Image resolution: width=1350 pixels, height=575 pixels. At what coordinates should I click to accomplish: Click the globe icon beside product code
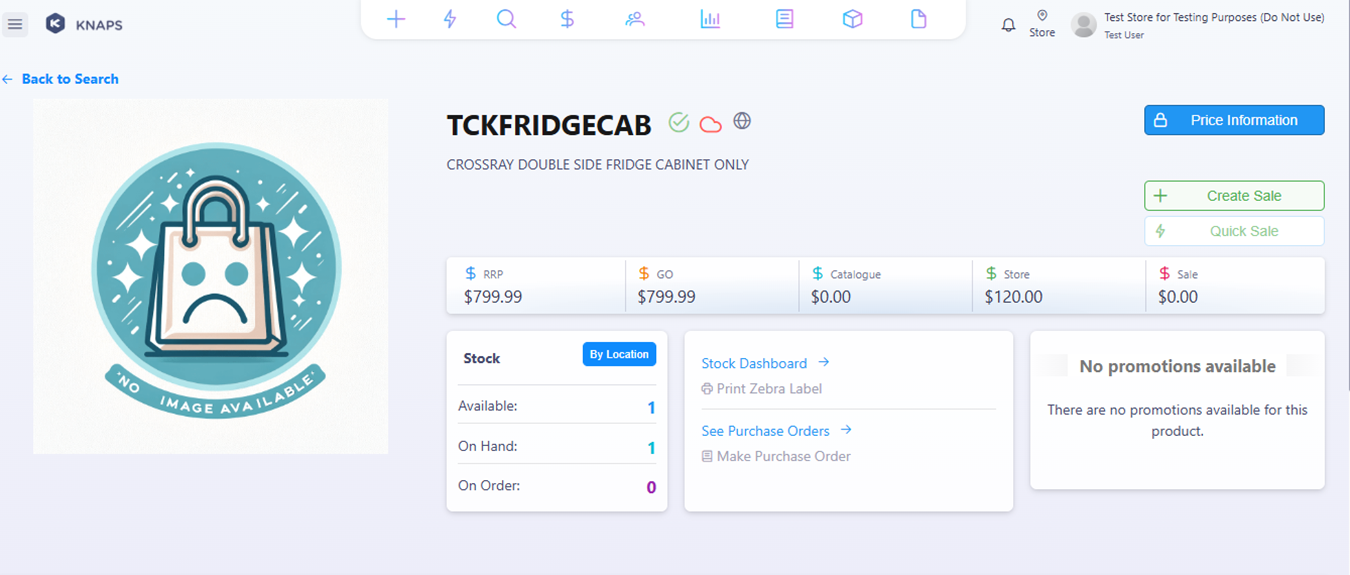tap(742, 121)
